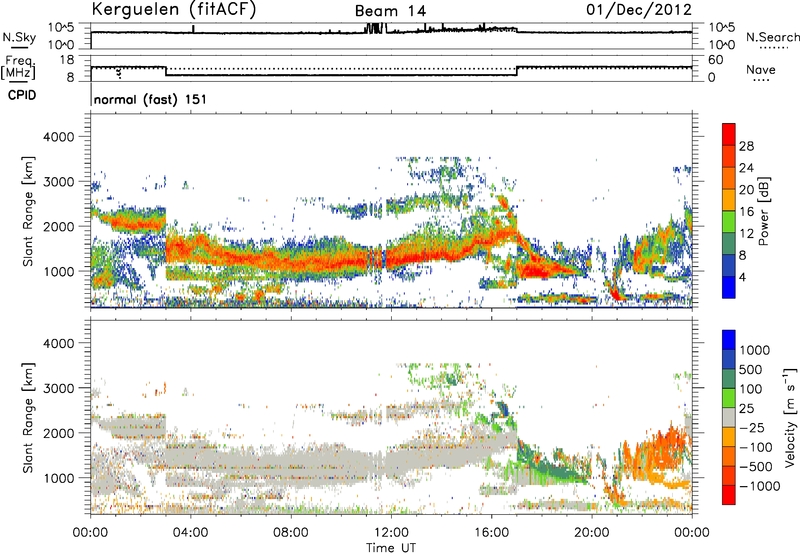This screenshot has width=800, height=554.
Task: Click '12:00' on the time axis
Action: click(x=391, y=533)
